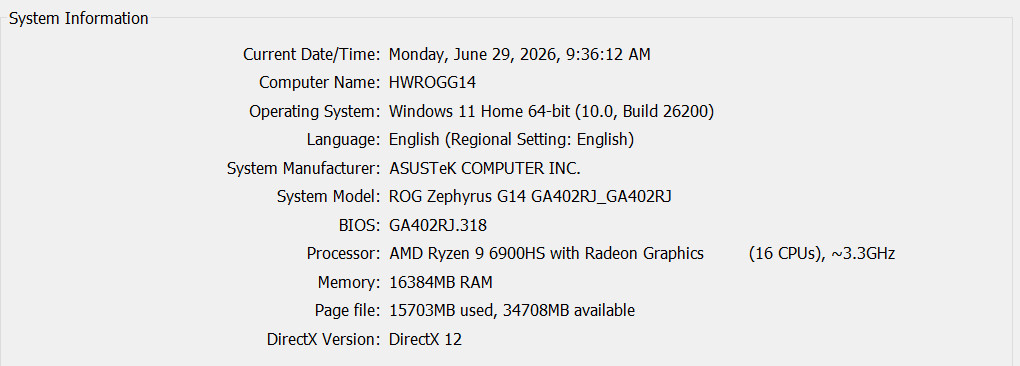
Task: Click the English Regional Setting value
Action: [511, 140]
